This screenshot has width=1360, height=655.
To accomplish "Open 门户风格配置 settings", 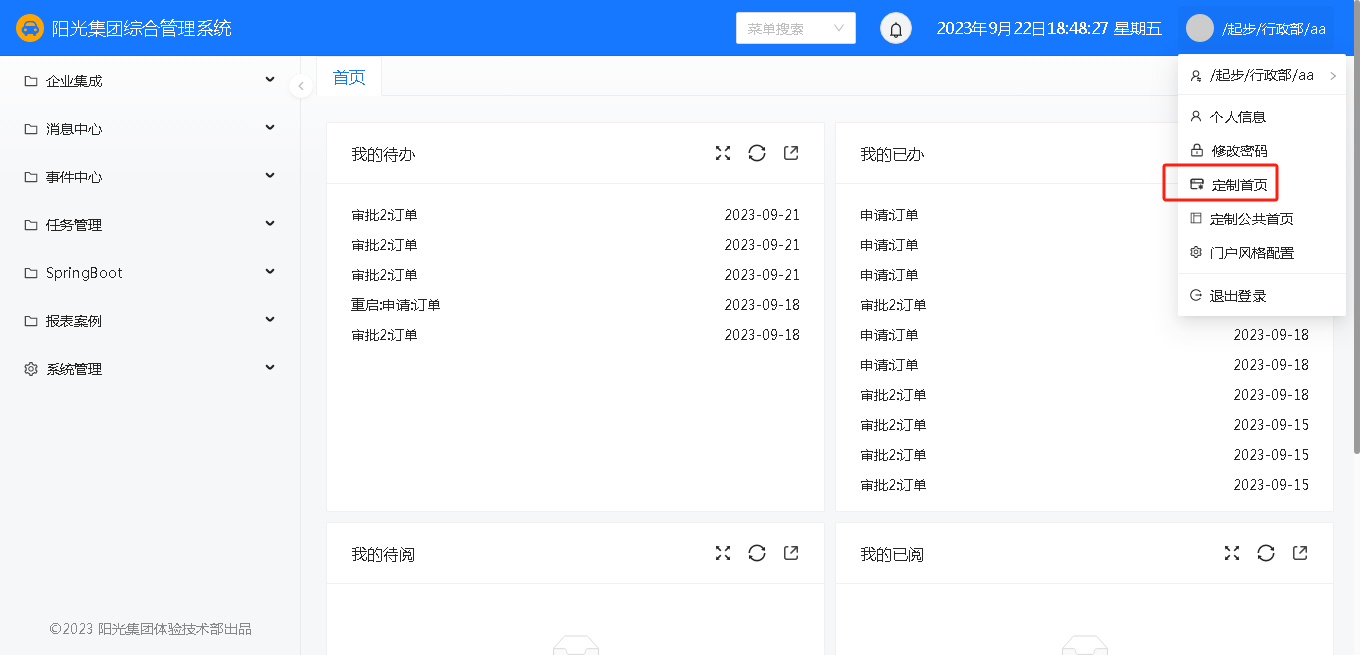I will tap(1251, 253).
